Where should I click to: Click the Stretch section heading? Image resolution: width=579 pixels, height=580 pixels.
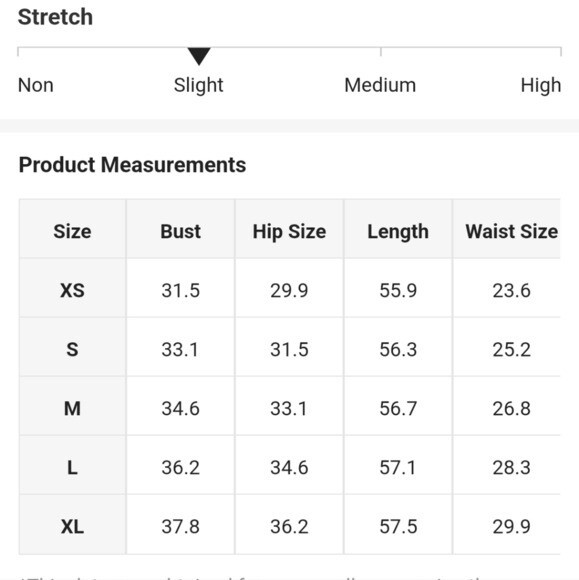55,17
